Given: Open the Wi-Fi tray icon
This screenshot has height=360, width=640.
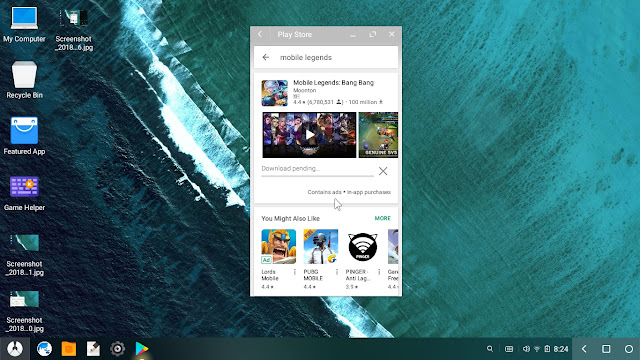Looking at the screenshot, I should click(x=537, y=349).
